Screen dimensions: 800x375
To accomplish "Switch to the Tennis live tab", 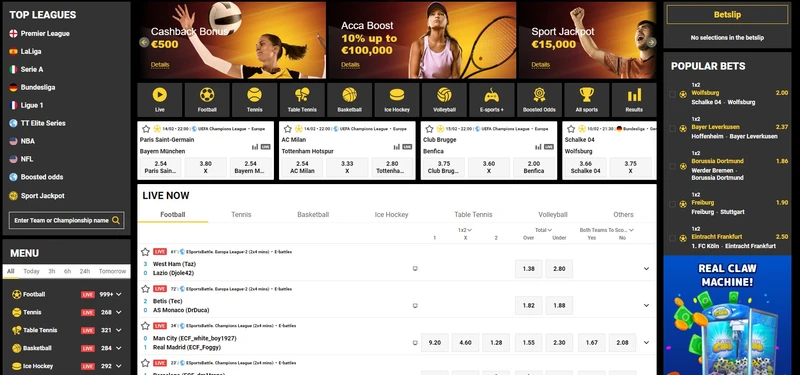I will click(241, 215).
